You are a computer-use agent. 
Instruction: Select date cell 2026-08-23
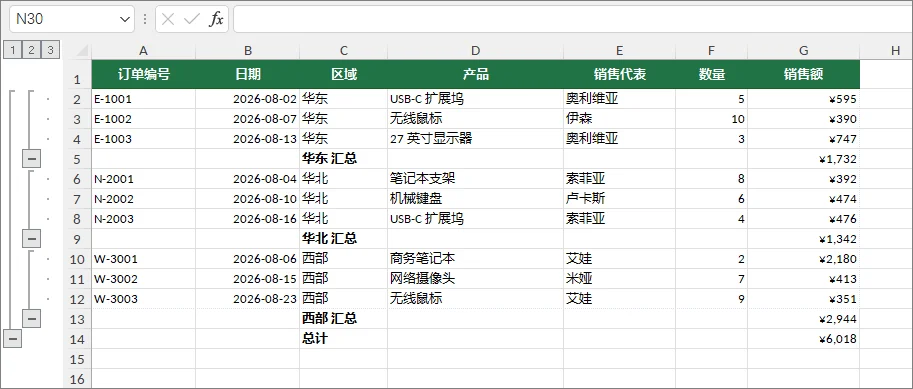click(x=247, y=299)
